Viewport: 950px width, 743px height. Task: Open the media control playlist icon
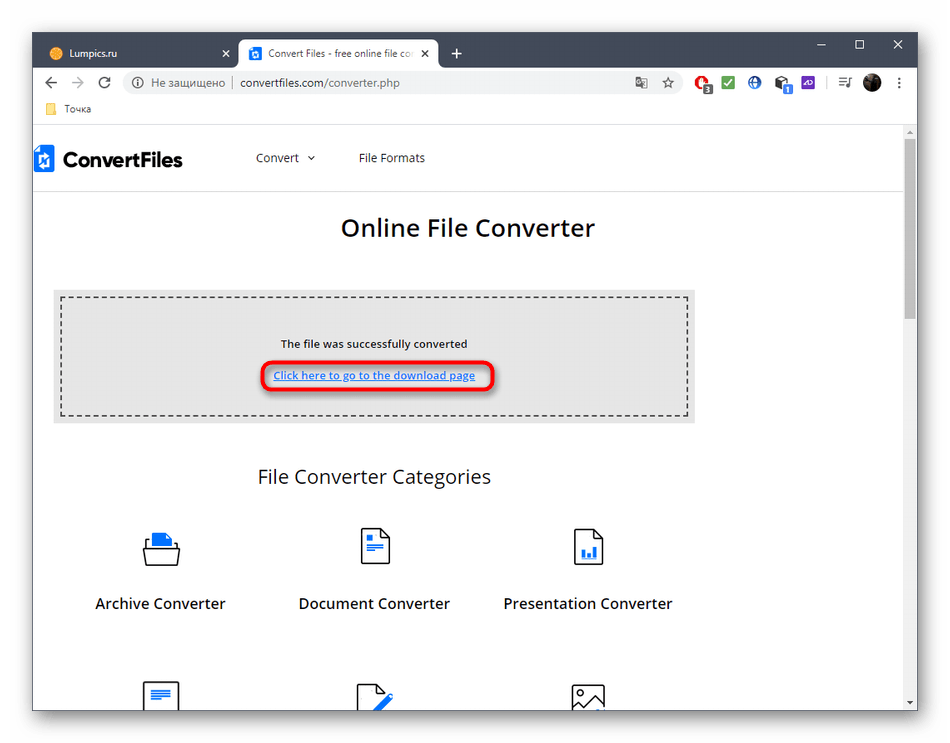845,83
